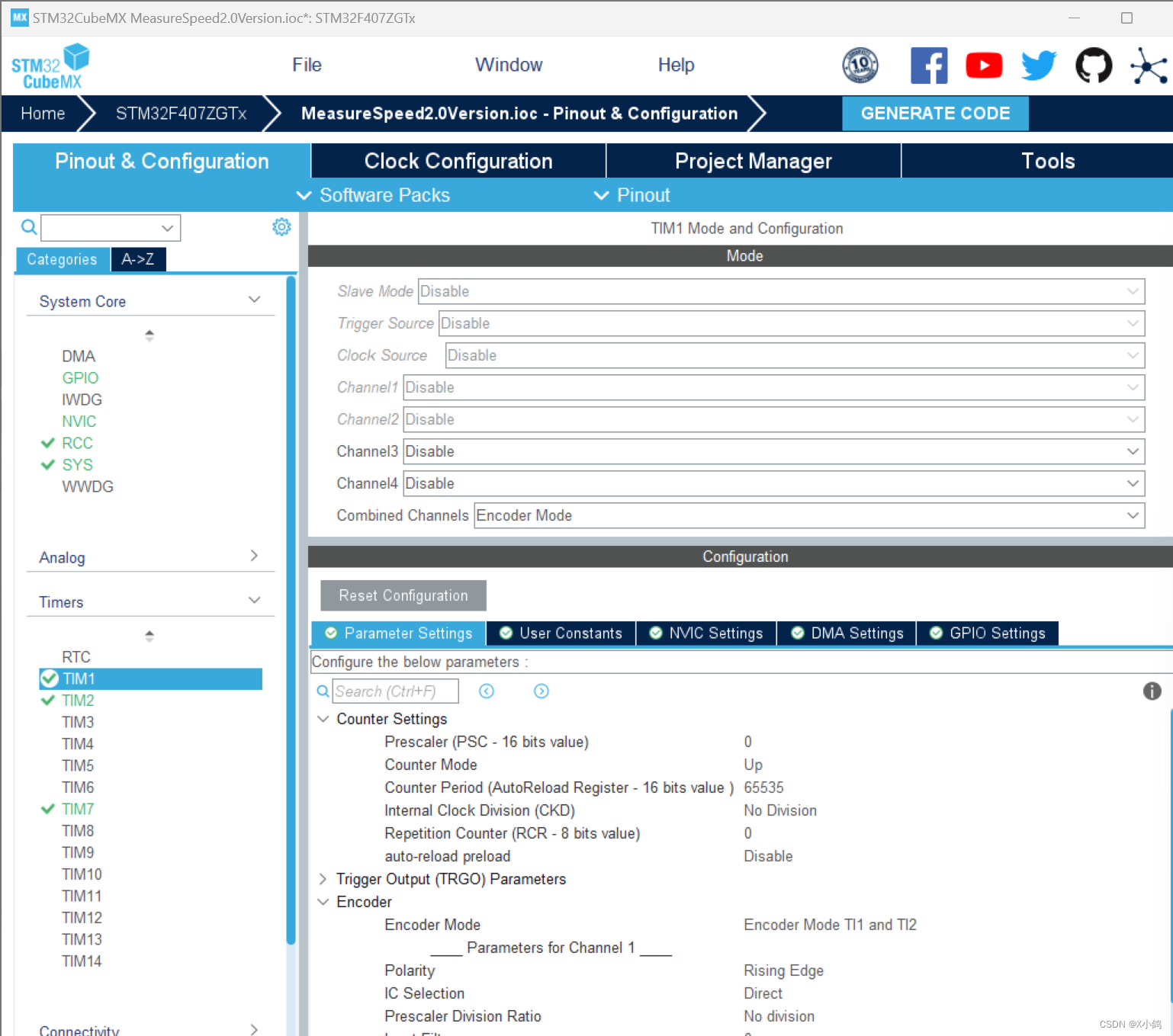This screenshot has width=1173, height=1036.
Task: Open the File menu
Action: click(x=307, y=65)
